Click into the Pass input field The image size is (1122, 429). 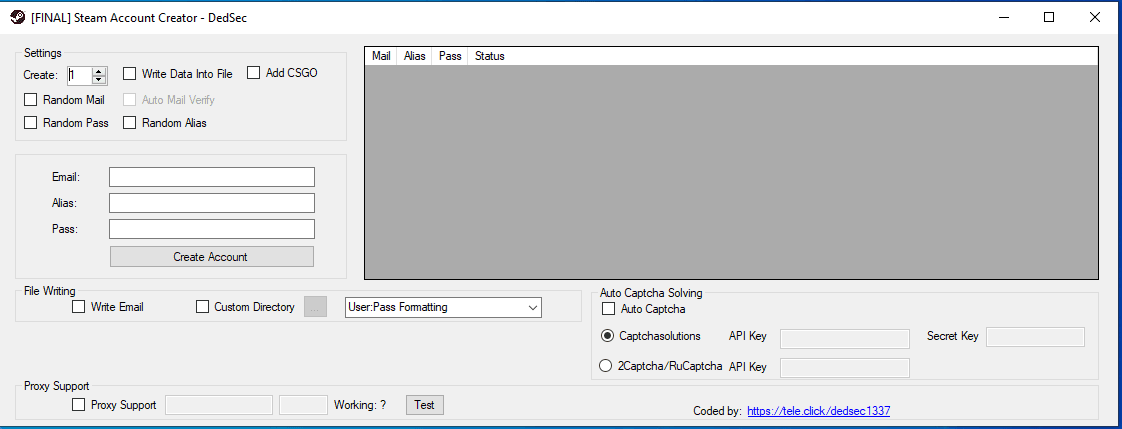click(212, 230)
